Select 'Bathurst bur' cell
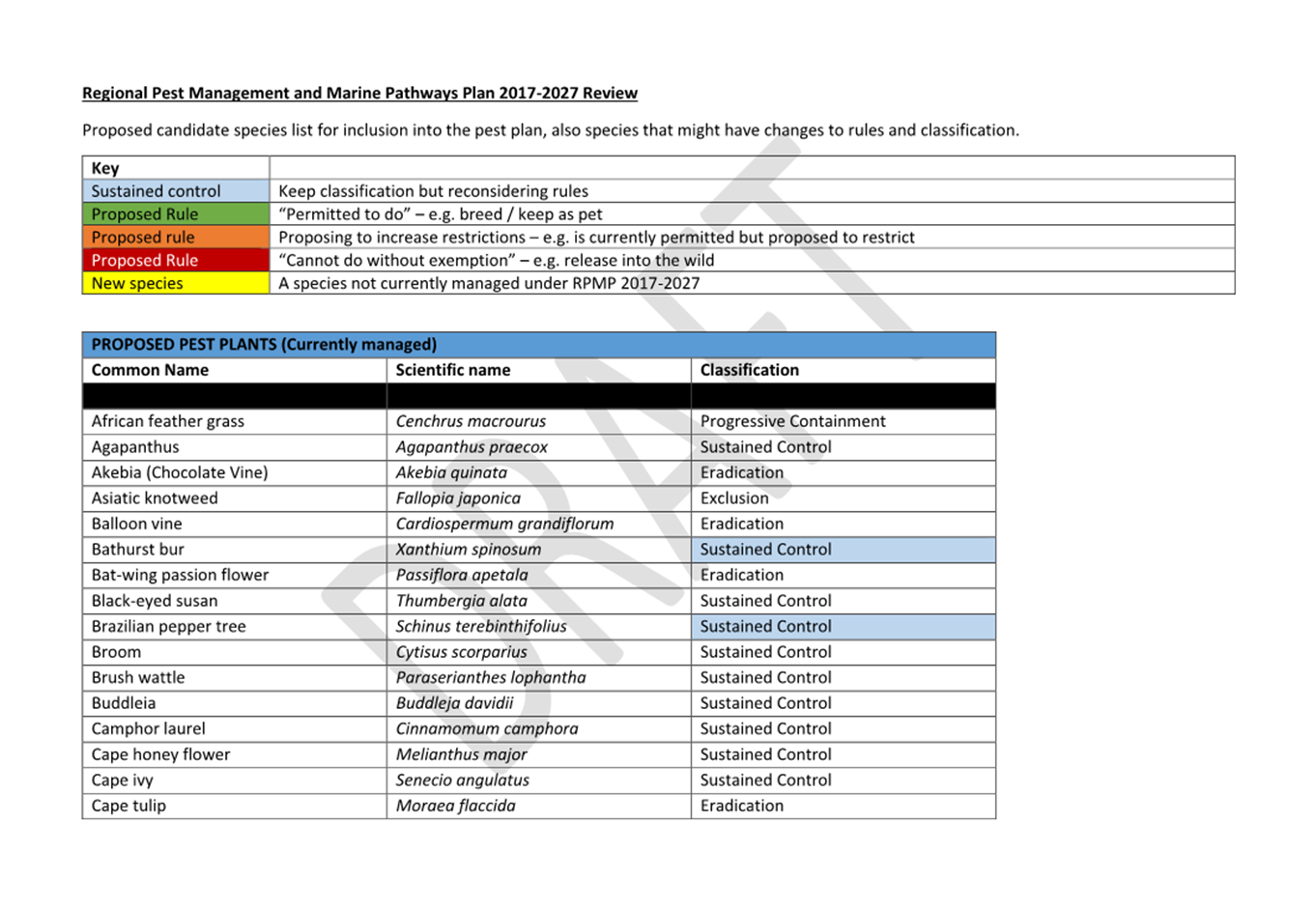Image resolution: width=1316 pixels, height=908 pixels. click(x=235, y=550)
